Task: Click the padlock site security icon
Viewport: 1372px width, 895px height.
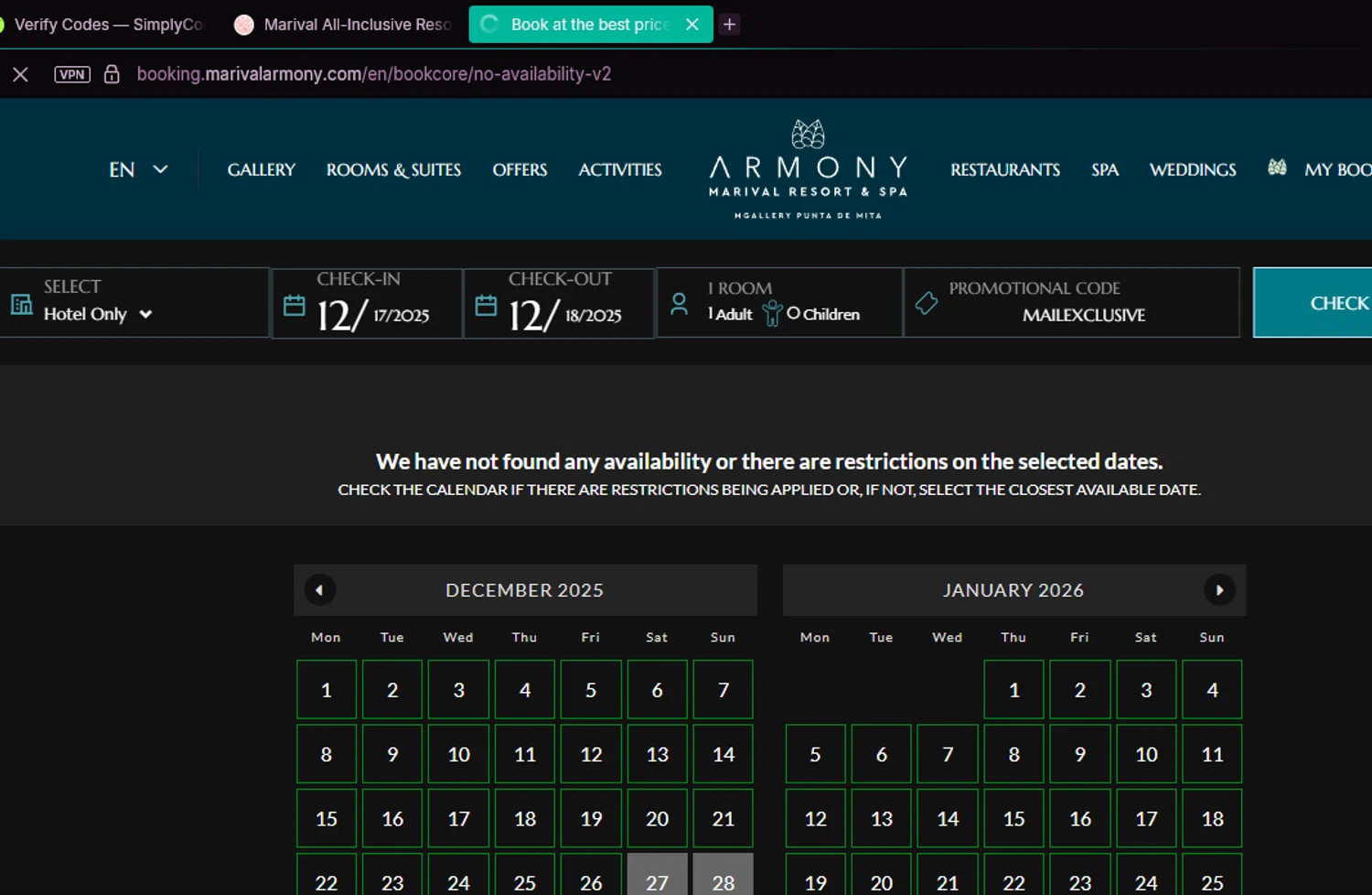Action: [112, 74]
